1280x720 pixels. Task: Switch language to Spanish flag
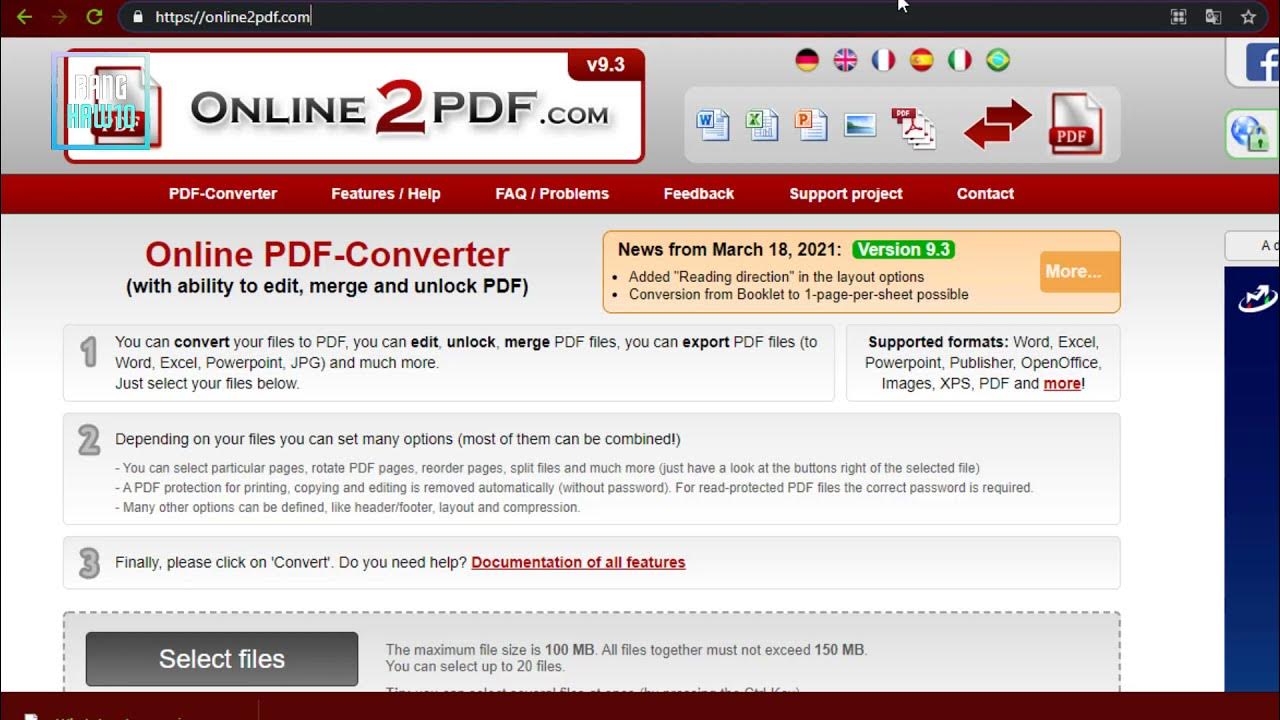[x=921, y=60]
